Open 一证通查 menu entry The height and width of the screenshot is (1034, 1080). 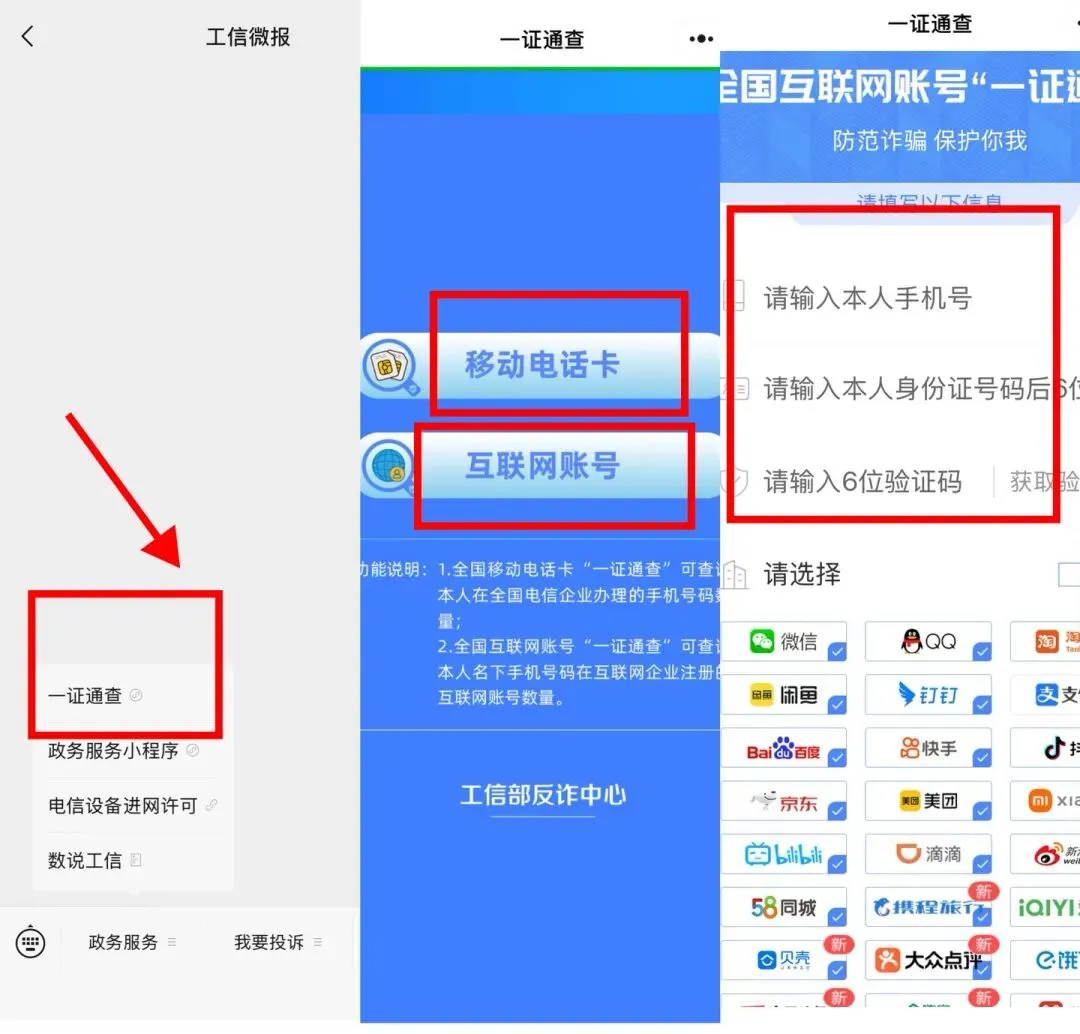(95, 696)
